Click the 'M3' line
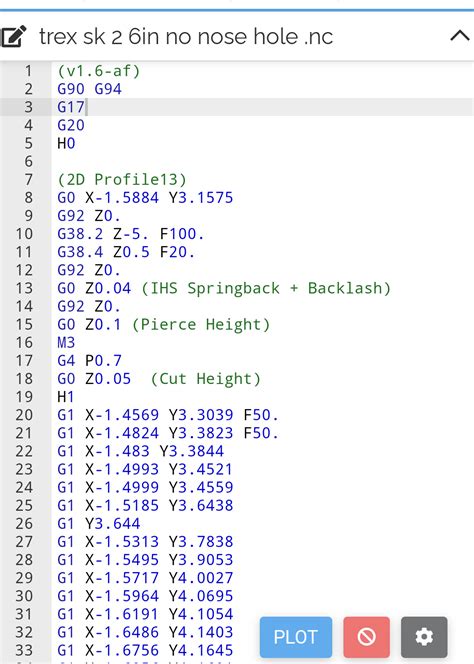 pyautogui.click(x=66, y=343)
